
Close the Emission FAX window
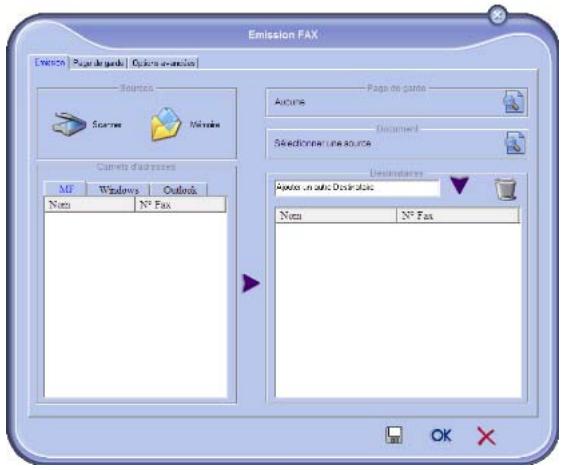coord(497,15)
